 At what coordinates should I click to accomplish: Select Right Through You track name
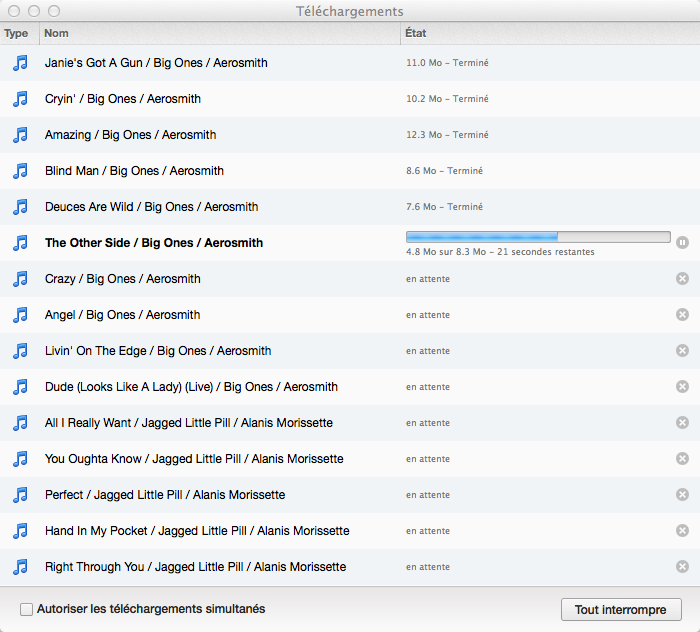coord(196,567)
